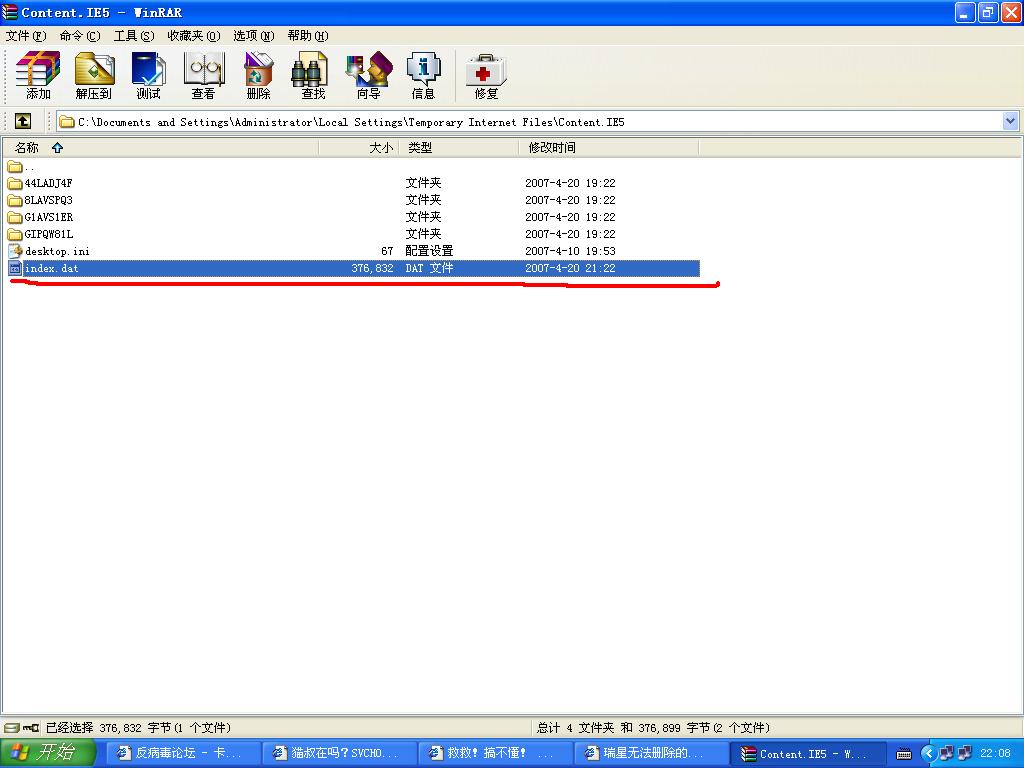
Task: Switch to 救救!搞不懂 taskbar window
Action: coord(494,753)
